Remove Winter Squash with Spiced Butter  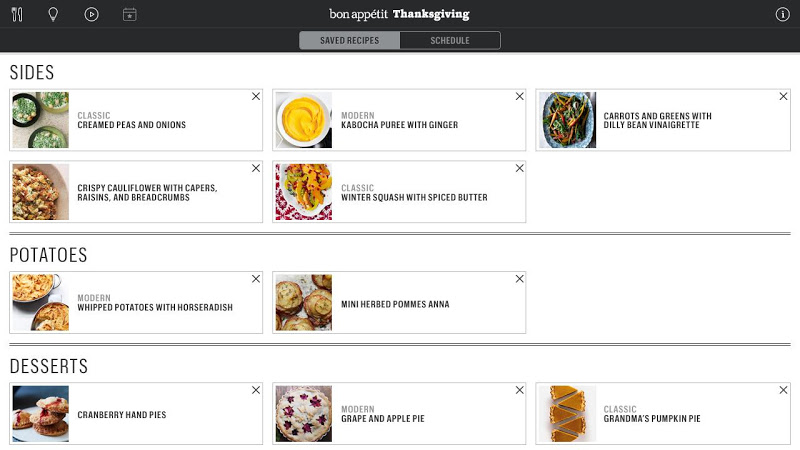click(519, 169)
